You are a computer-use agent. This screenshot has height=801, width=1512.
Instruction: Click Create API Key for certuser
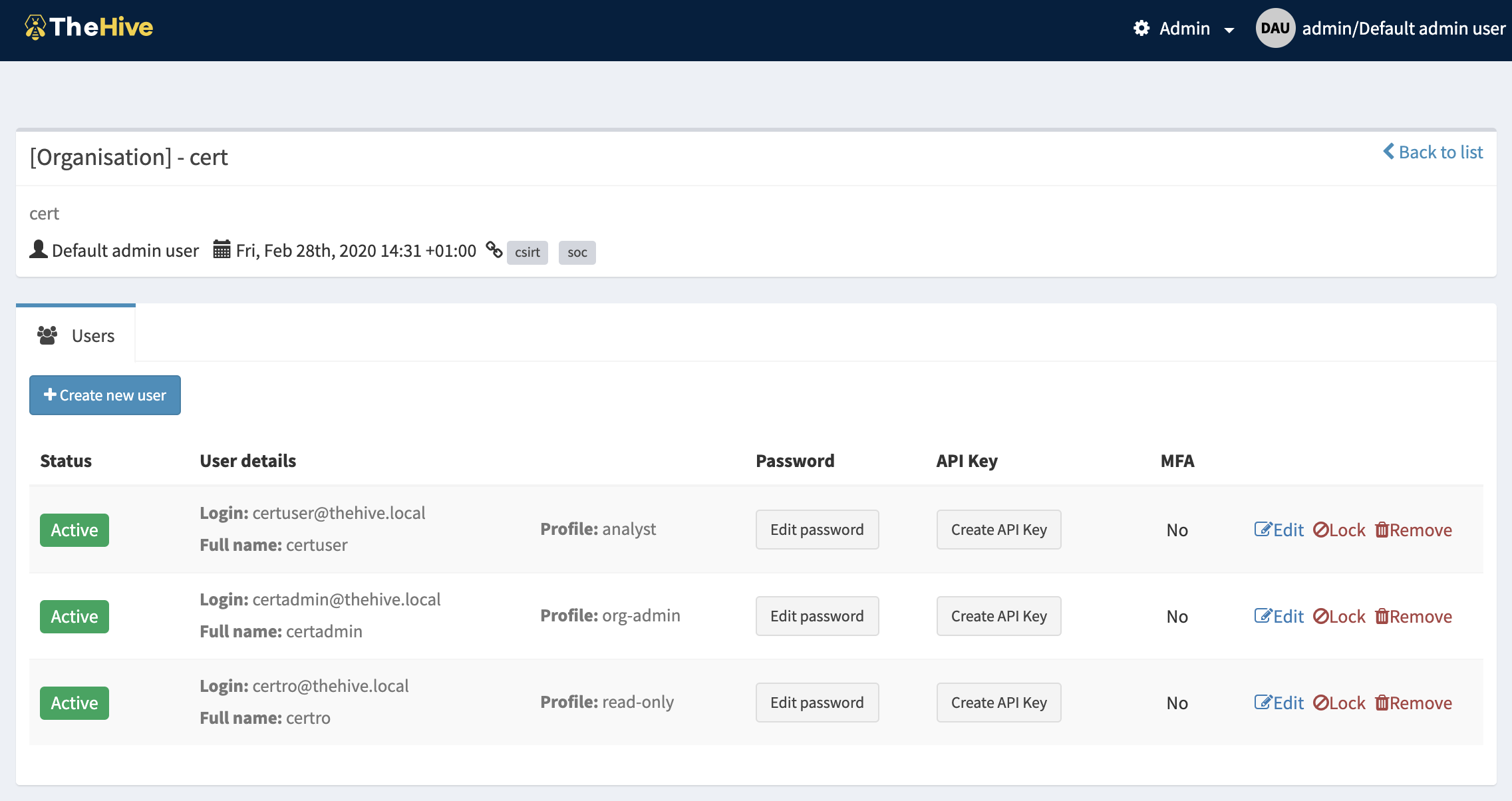coord(998,529)
